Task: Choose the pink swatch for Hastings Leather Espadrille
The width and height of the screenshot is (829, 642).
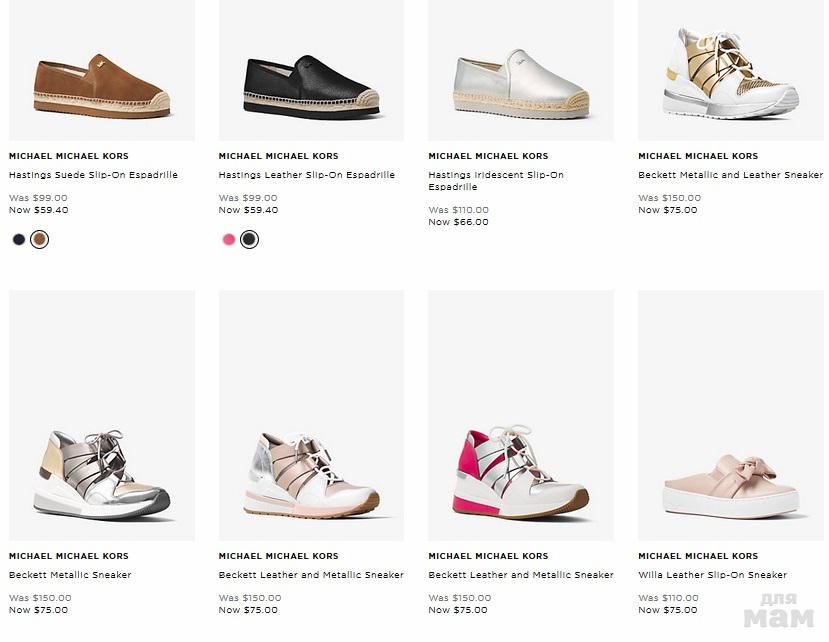Action: pos(228,240)
